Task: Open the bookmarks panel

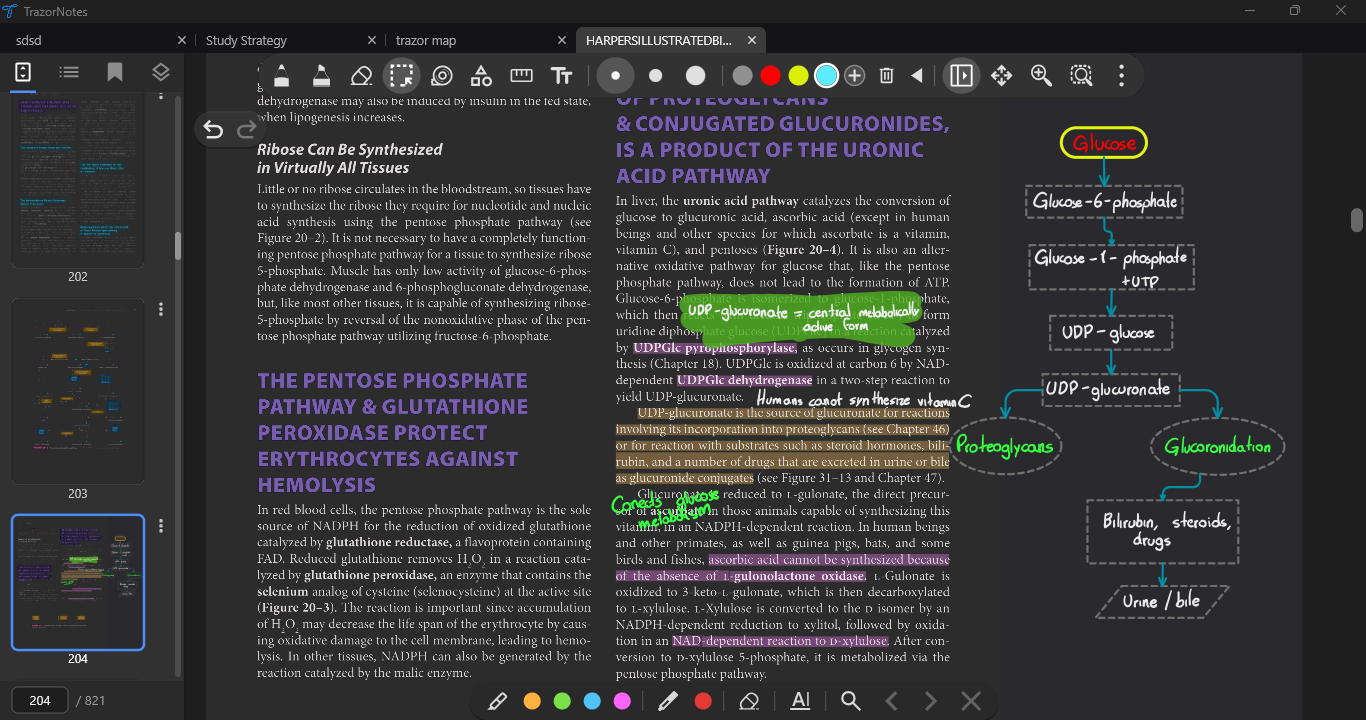Action: 115,72
